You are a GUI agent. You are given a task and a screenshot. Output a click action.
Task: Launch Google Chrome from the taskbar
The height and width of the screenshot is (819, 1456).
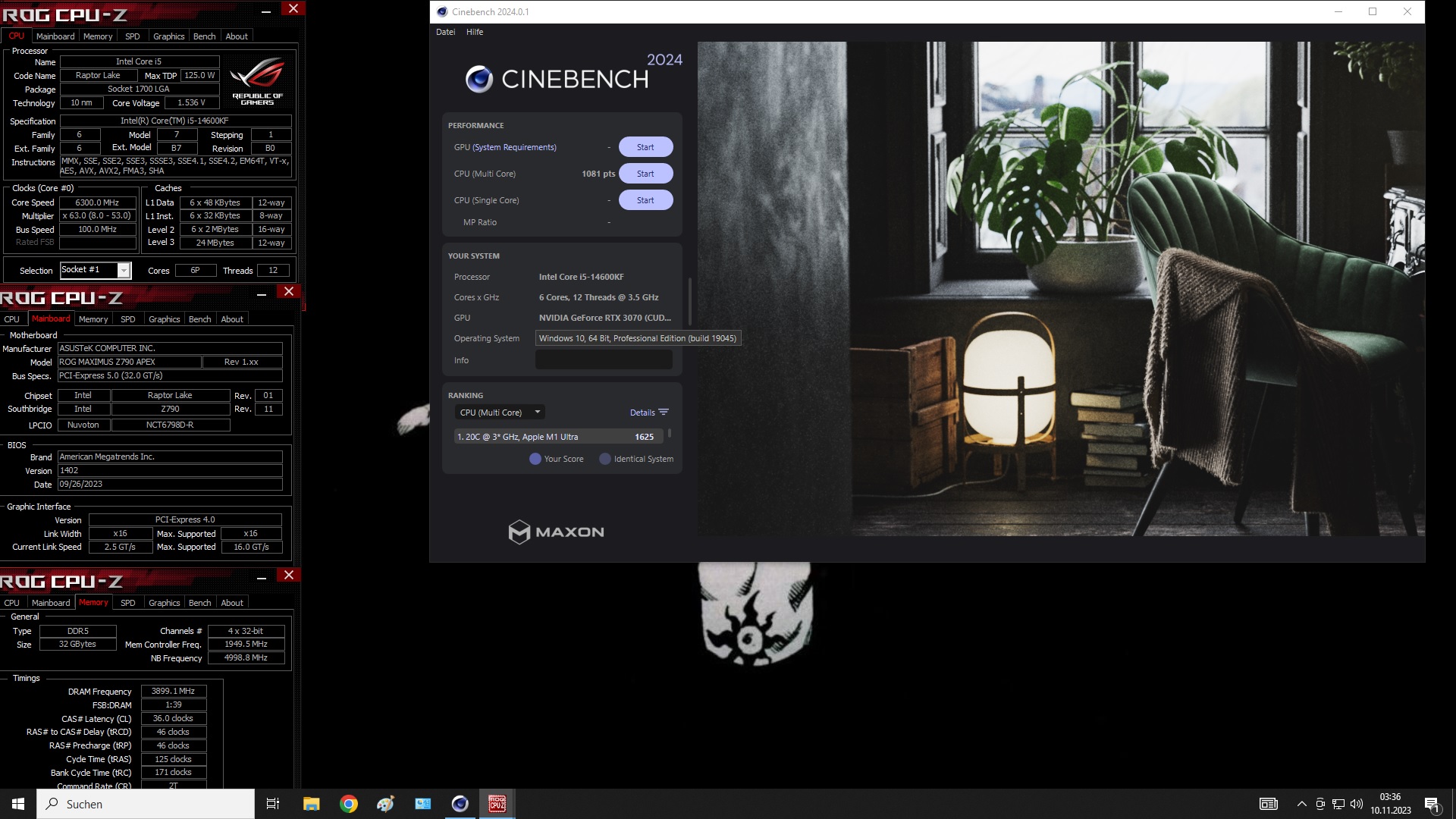349,804
